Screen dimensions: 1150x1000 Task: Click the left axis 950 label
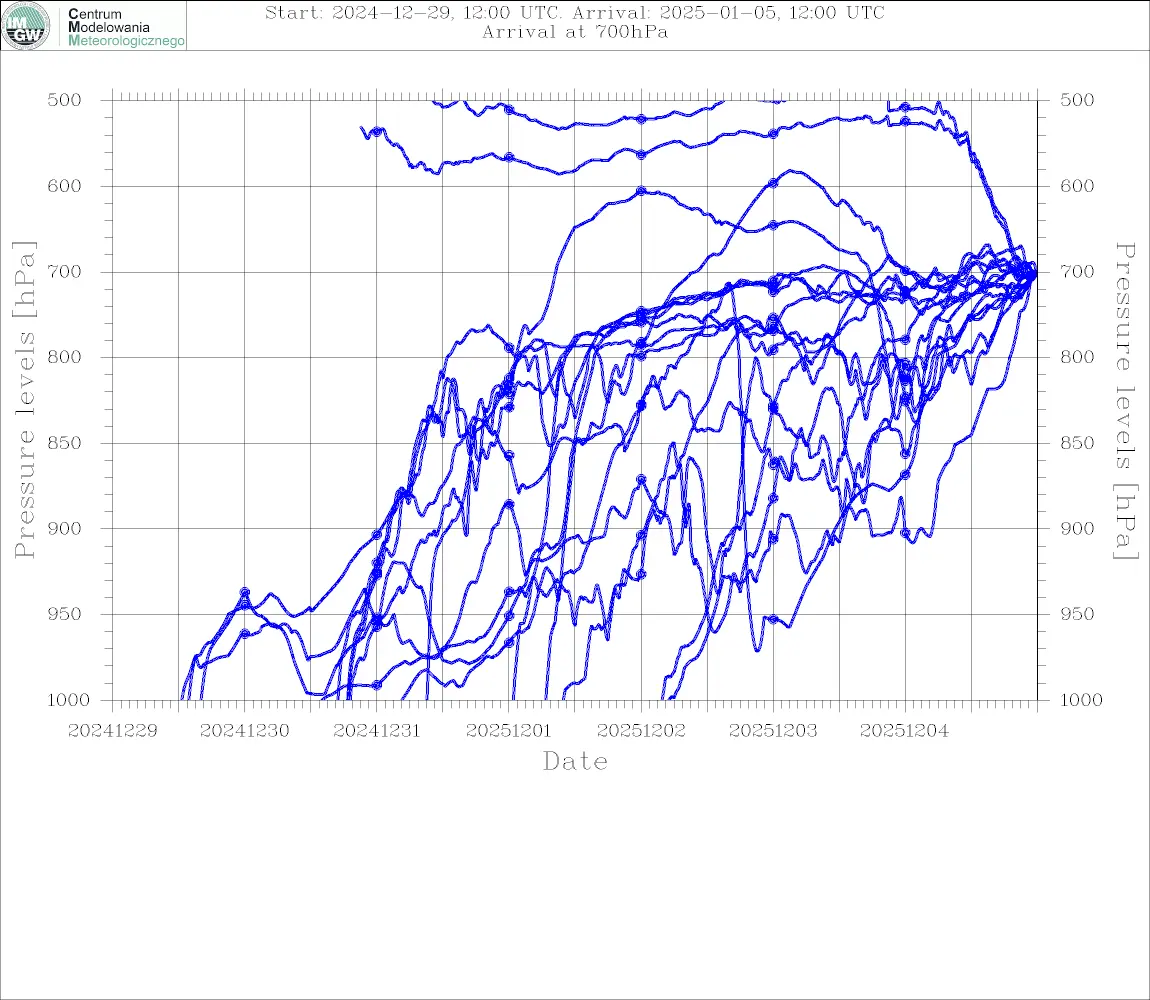(65, 614)
